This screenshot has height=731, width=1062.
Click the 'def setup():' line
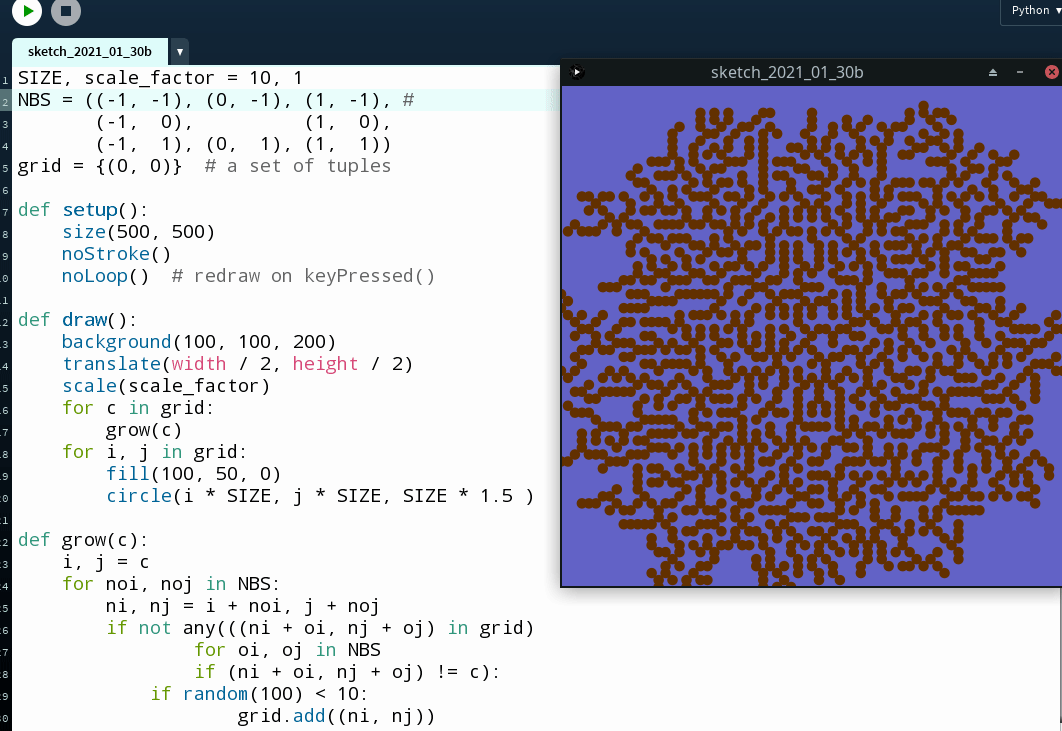(x=82, y=210)
